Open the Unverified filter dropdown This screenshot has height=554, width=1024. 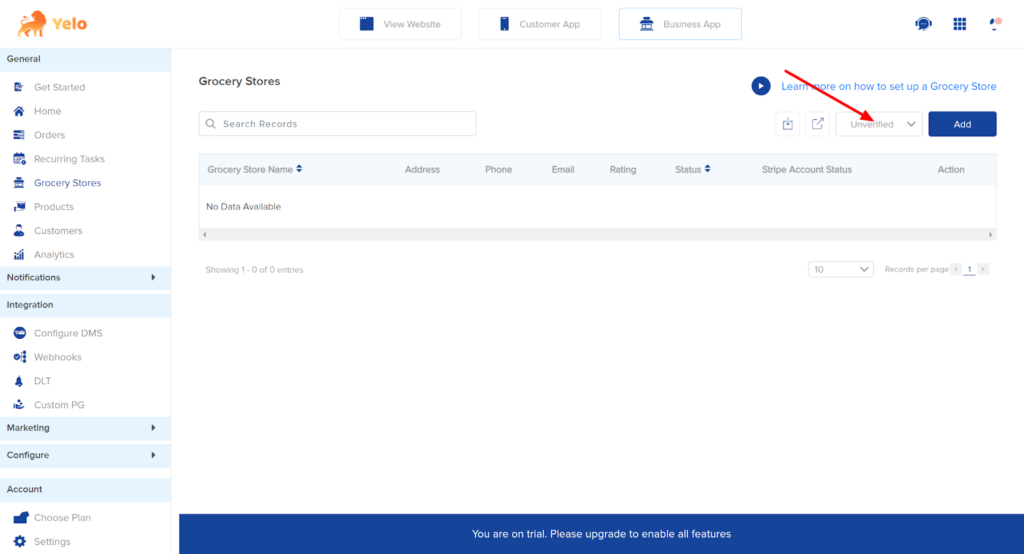pyautogui.click(x=879, y=124)
